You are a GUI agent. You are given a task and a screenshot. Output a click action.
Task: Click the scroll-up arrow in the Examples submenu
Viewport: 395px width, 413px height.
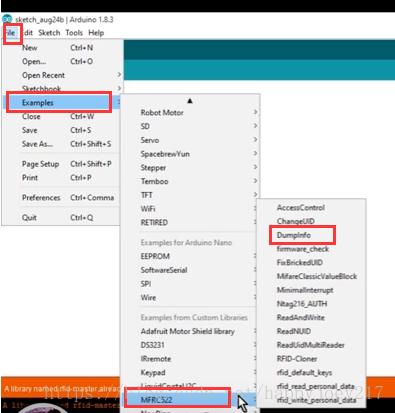[190, 101]
